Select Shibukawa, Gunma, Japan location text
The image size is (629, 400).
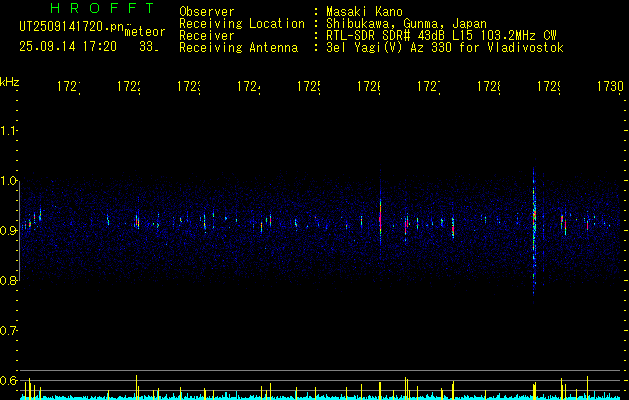(406, 23)
